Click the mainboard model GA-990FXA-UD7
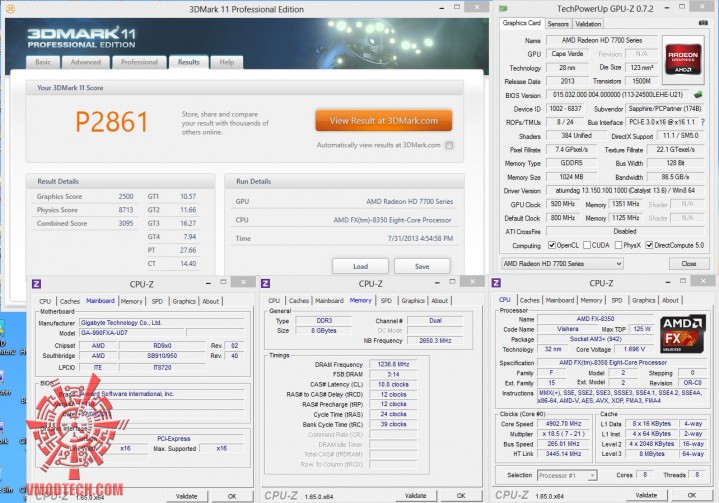Screen dimensions: 719x503 tap(132, 333)
